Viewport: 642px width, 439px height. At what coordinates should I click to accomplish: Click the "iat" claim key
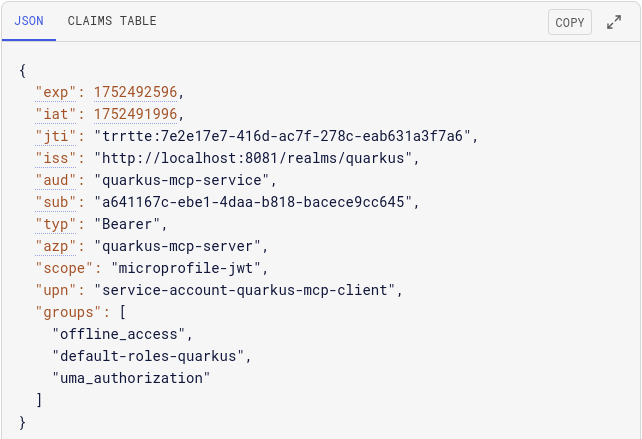pyautogui.click(x=56, y=114)
